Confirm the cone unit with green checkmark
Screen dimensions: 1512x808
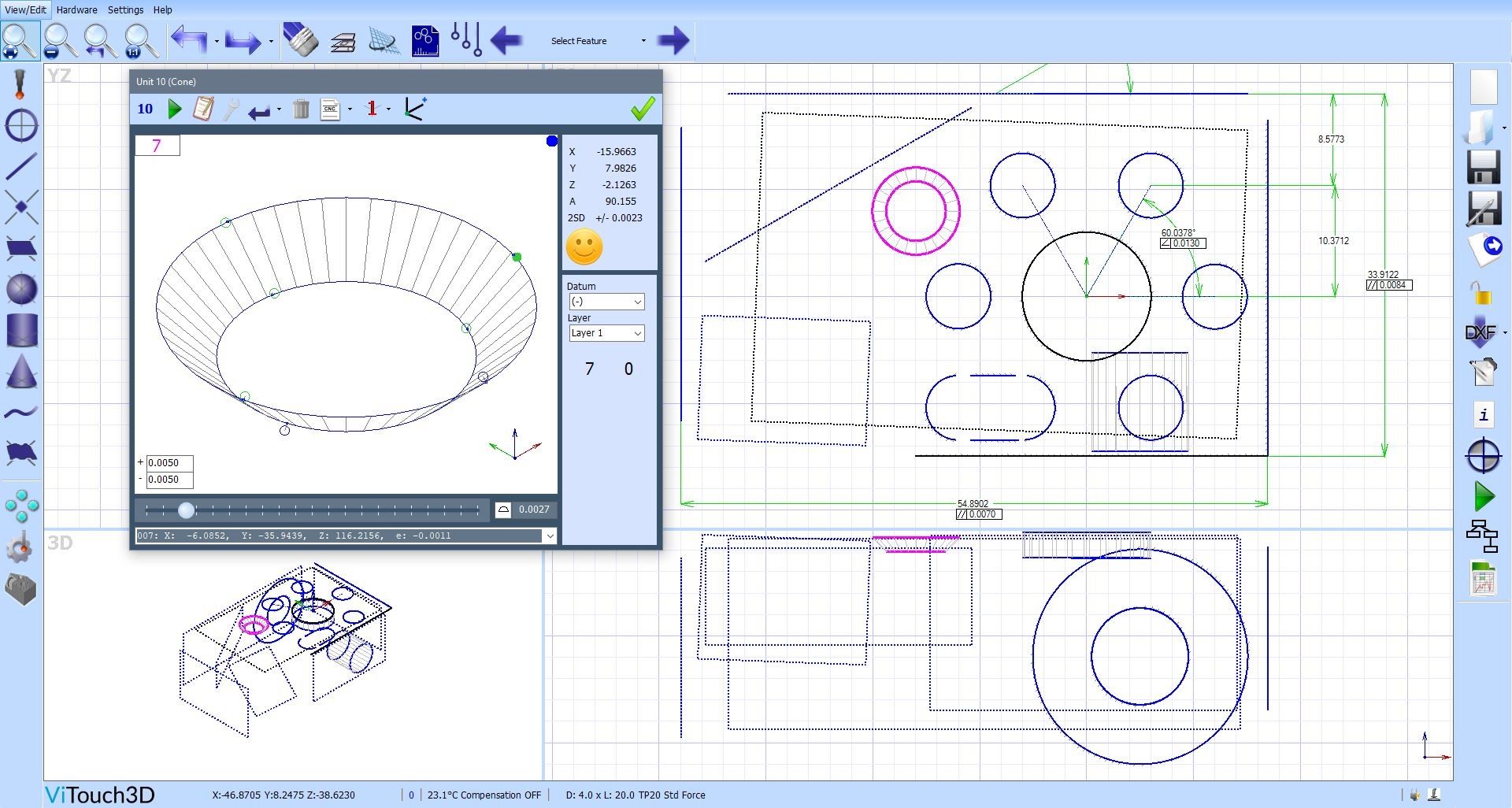click(643, 109)
